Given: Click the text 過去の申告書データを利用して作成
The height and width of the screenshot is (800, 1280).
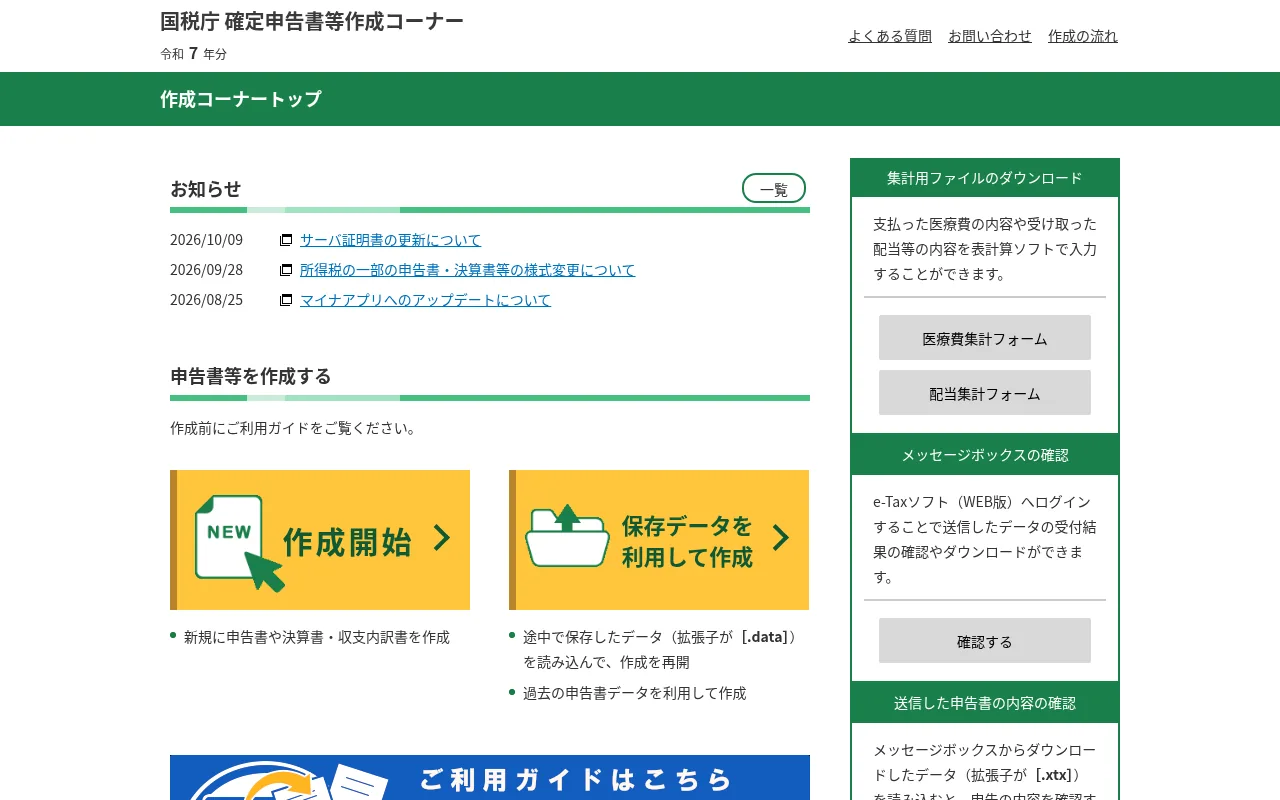Looking at the screenshot, I should point(635,693).
